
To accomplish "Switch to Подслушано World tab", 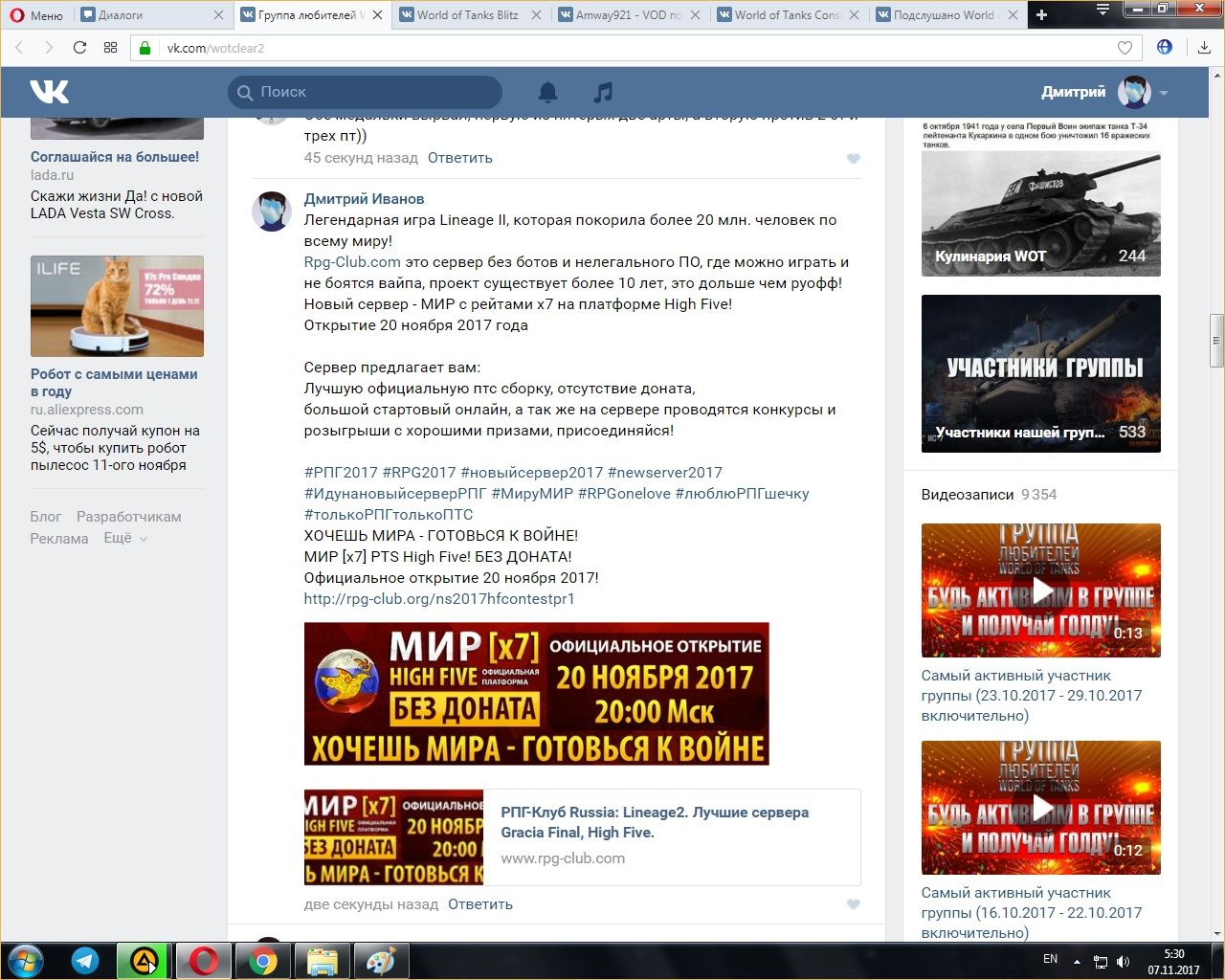I will (x=947, y=14).
